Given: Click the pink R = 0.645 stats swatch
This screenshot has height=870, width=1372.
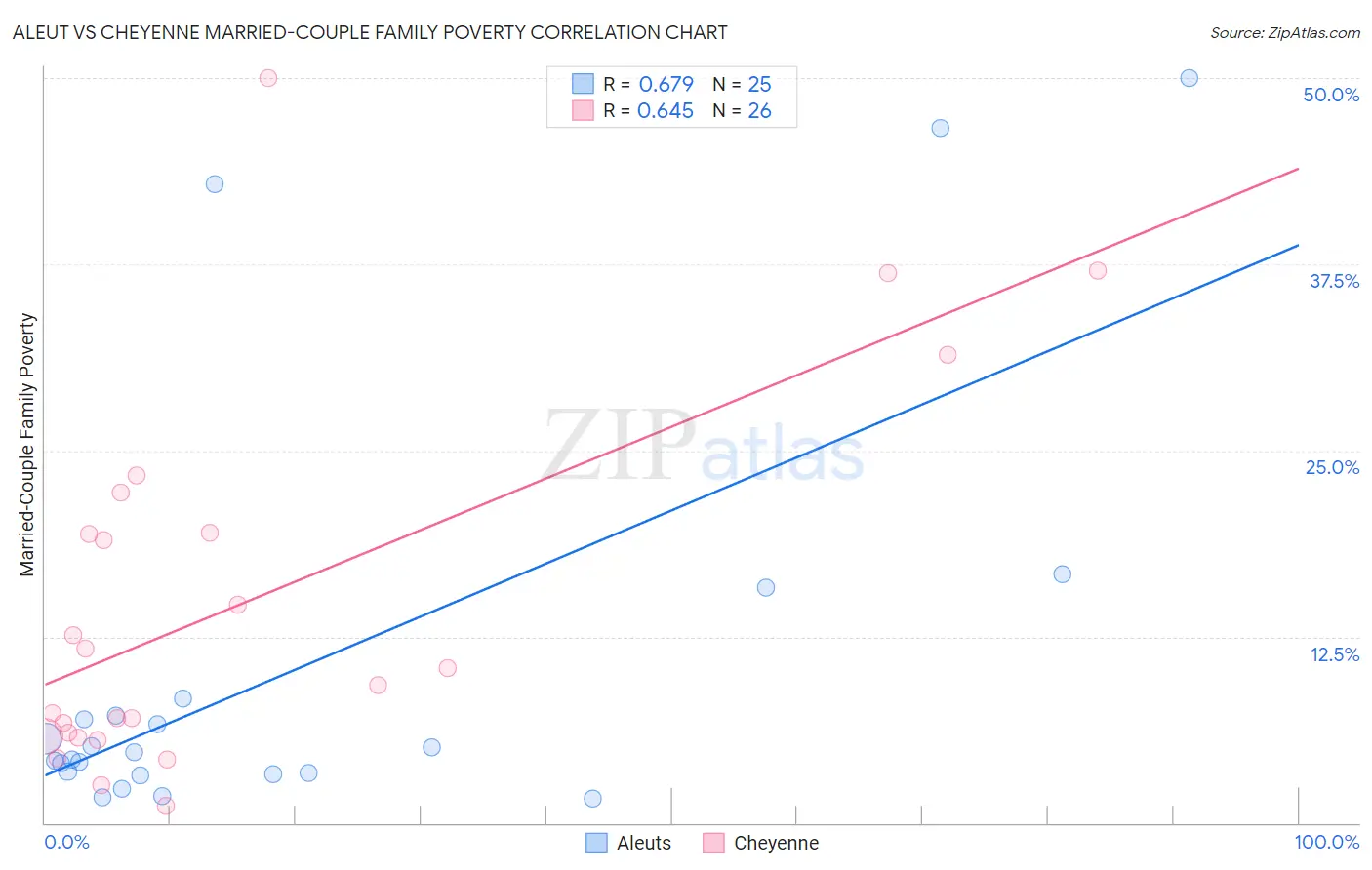Looking at the screenshot, I should point(583,110).
